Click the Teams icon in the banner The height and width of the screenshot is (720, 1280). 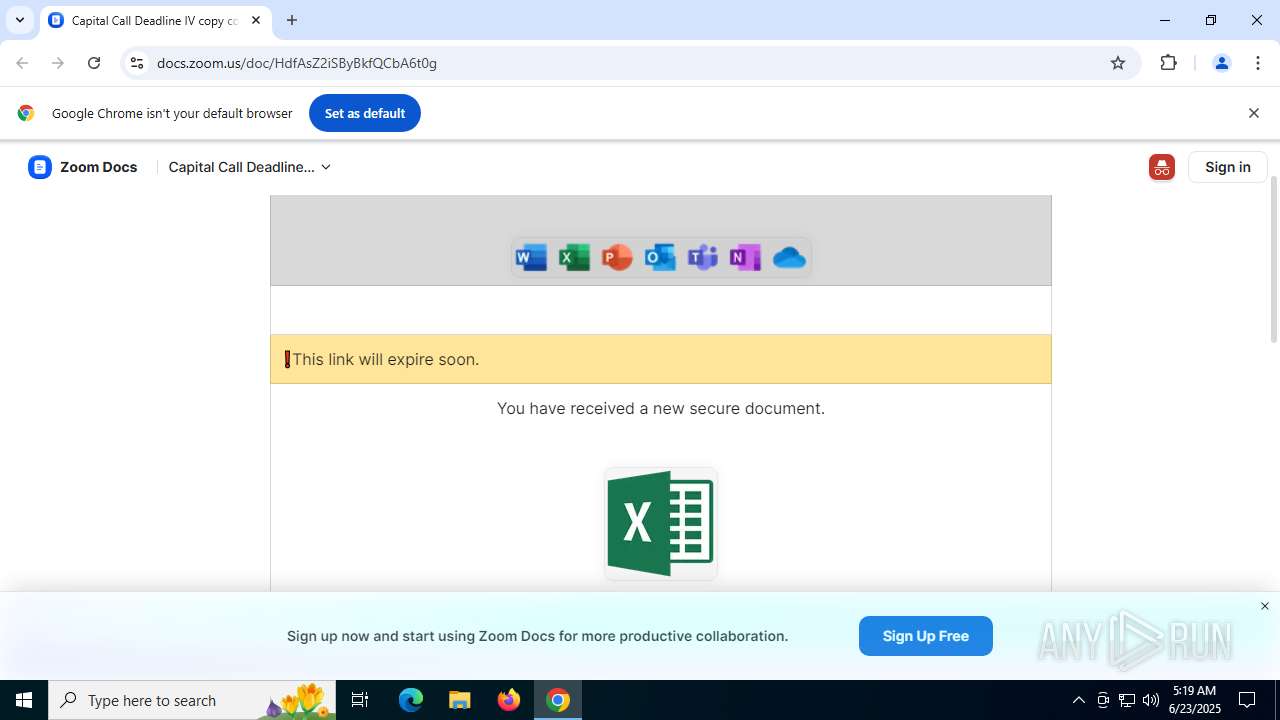point(703,258)
